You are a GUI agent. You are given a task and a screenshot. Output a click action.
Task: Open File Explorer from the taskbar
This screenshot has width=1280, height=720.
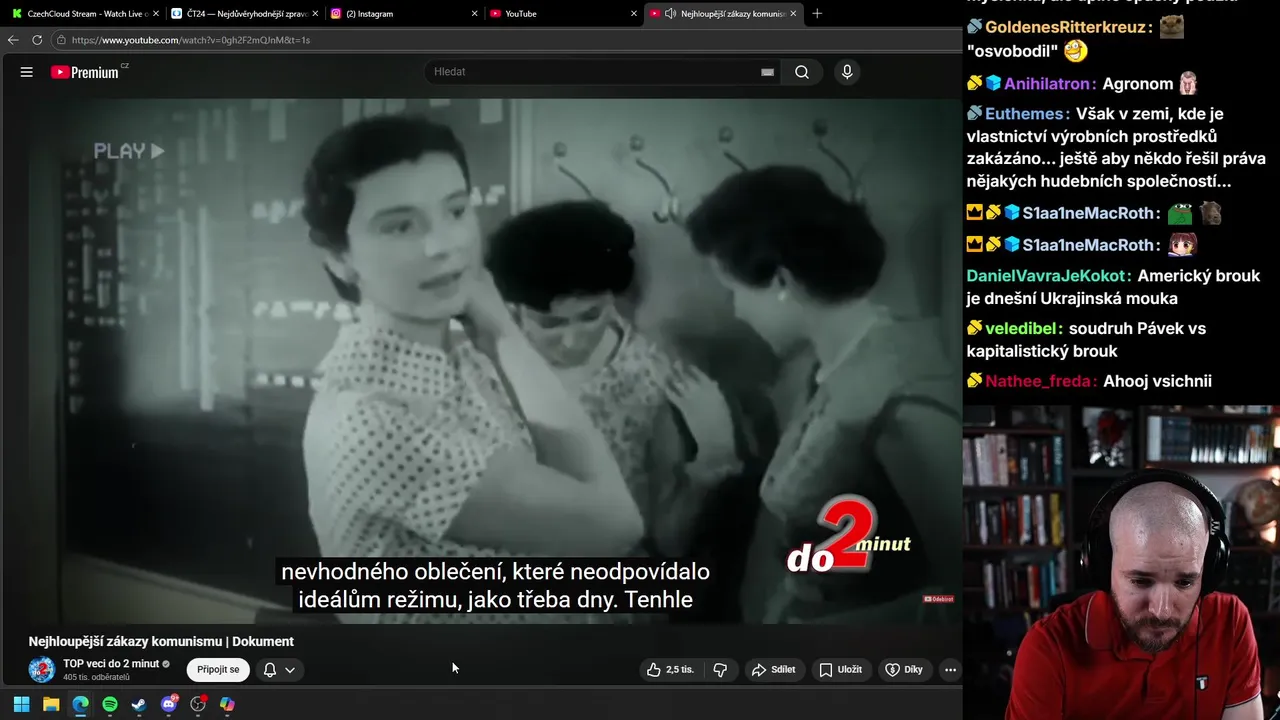[51, 704]
